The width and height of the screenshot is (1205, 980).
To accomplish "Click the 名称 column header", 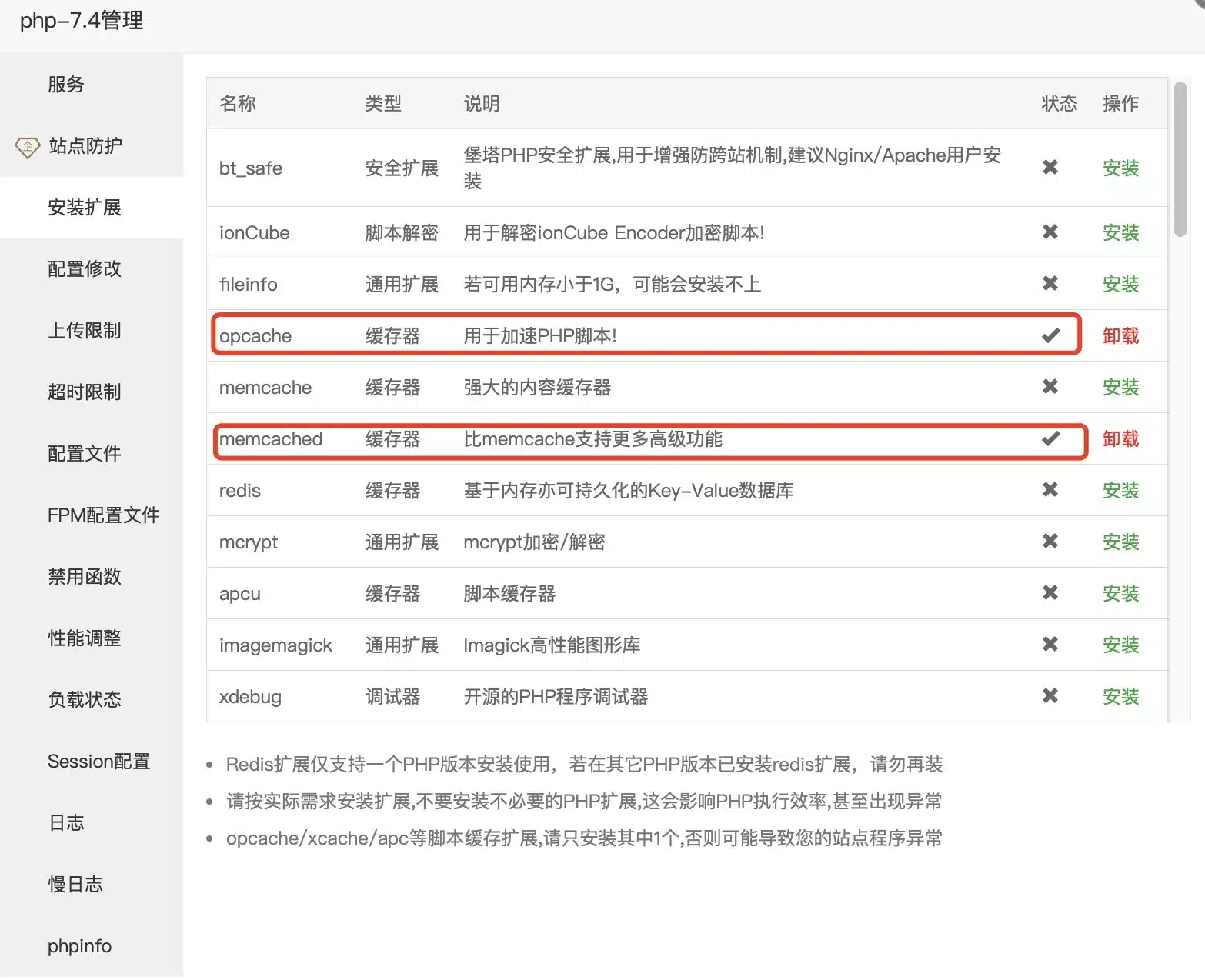I will (238, 104).
